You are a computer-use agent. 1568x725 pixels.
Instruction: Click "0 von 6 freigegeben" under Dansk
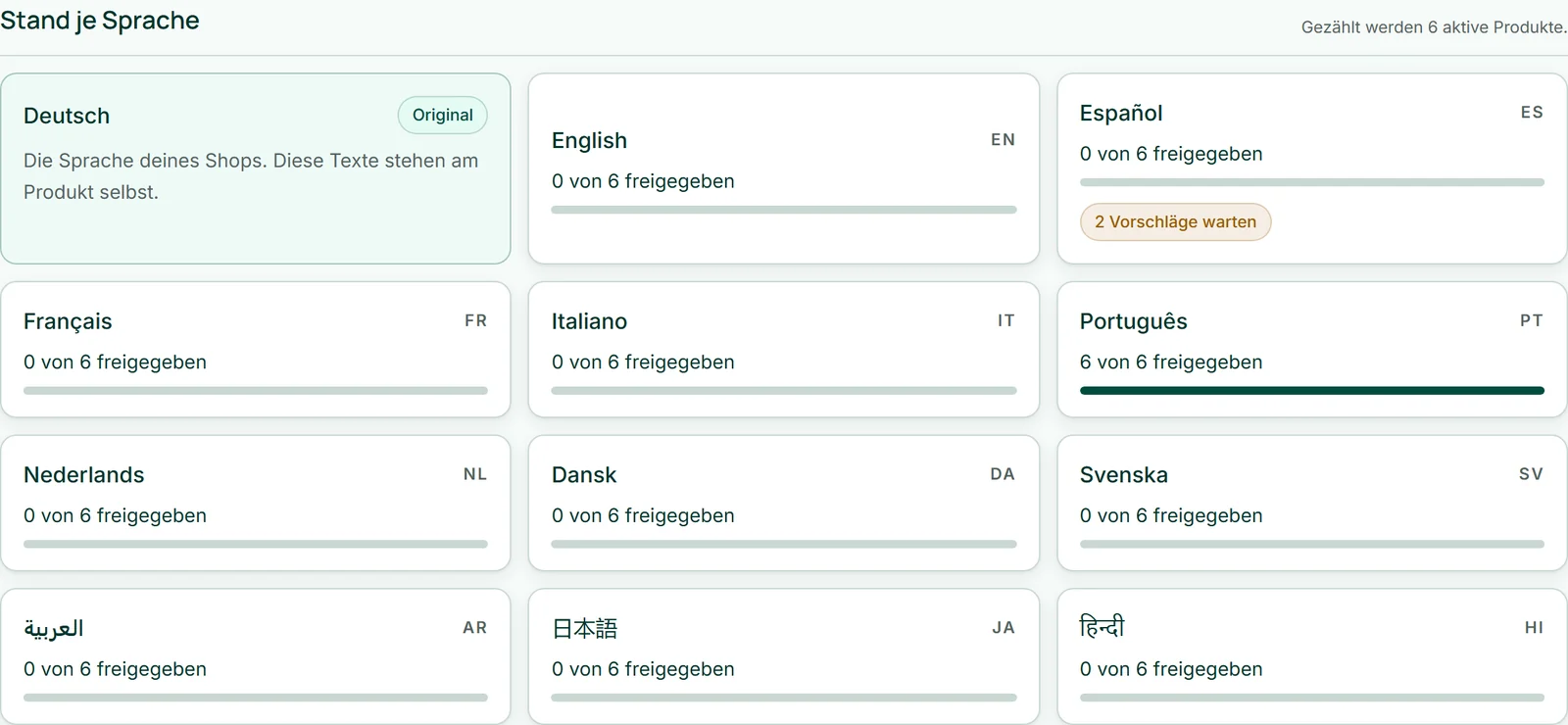[x=643, y=515]
